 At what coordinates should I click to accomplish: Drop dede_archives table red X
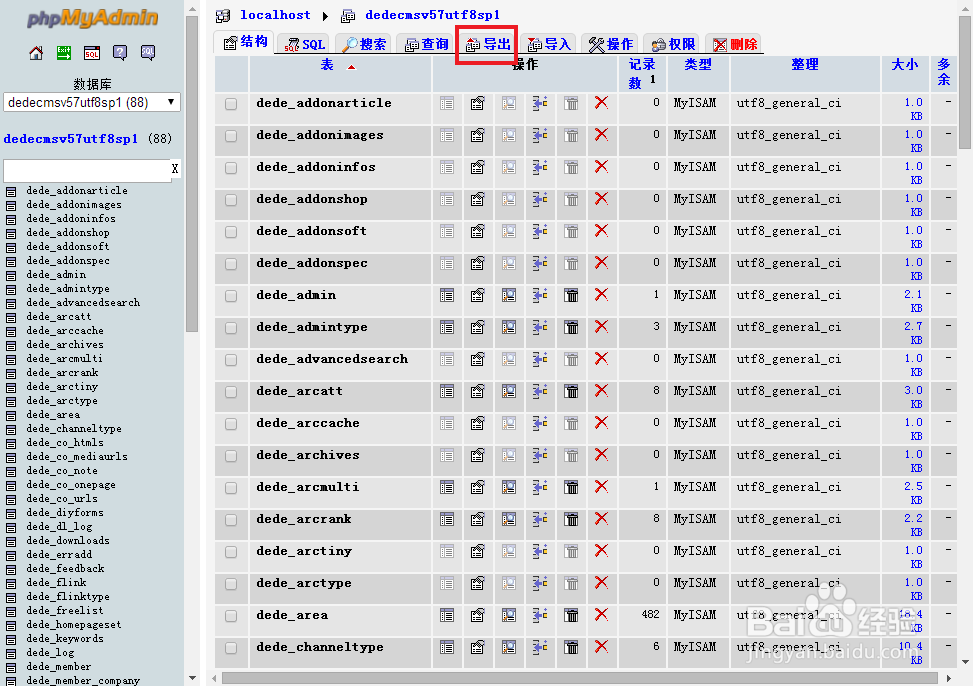click(601, 454)
